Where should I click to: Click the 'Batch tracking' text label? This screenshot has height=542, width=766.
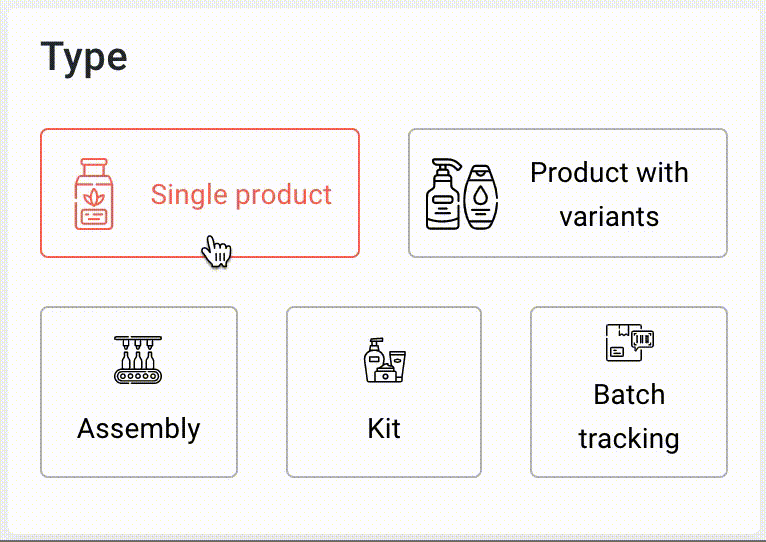(629, 416)
